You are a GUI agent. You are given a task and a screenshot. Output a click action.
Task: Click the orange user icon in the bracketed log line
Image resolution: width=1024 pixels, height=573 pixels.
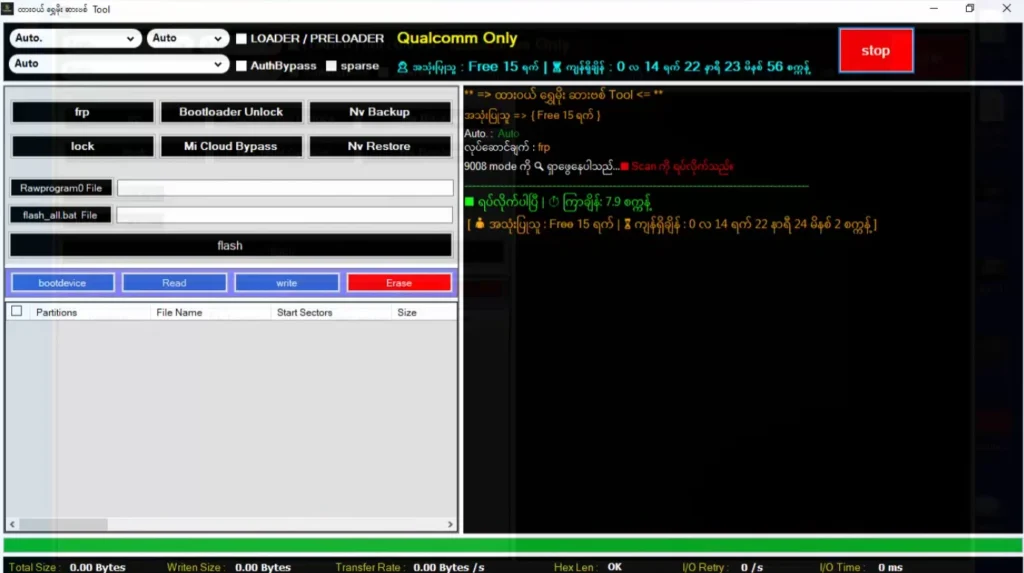(479, 224)
